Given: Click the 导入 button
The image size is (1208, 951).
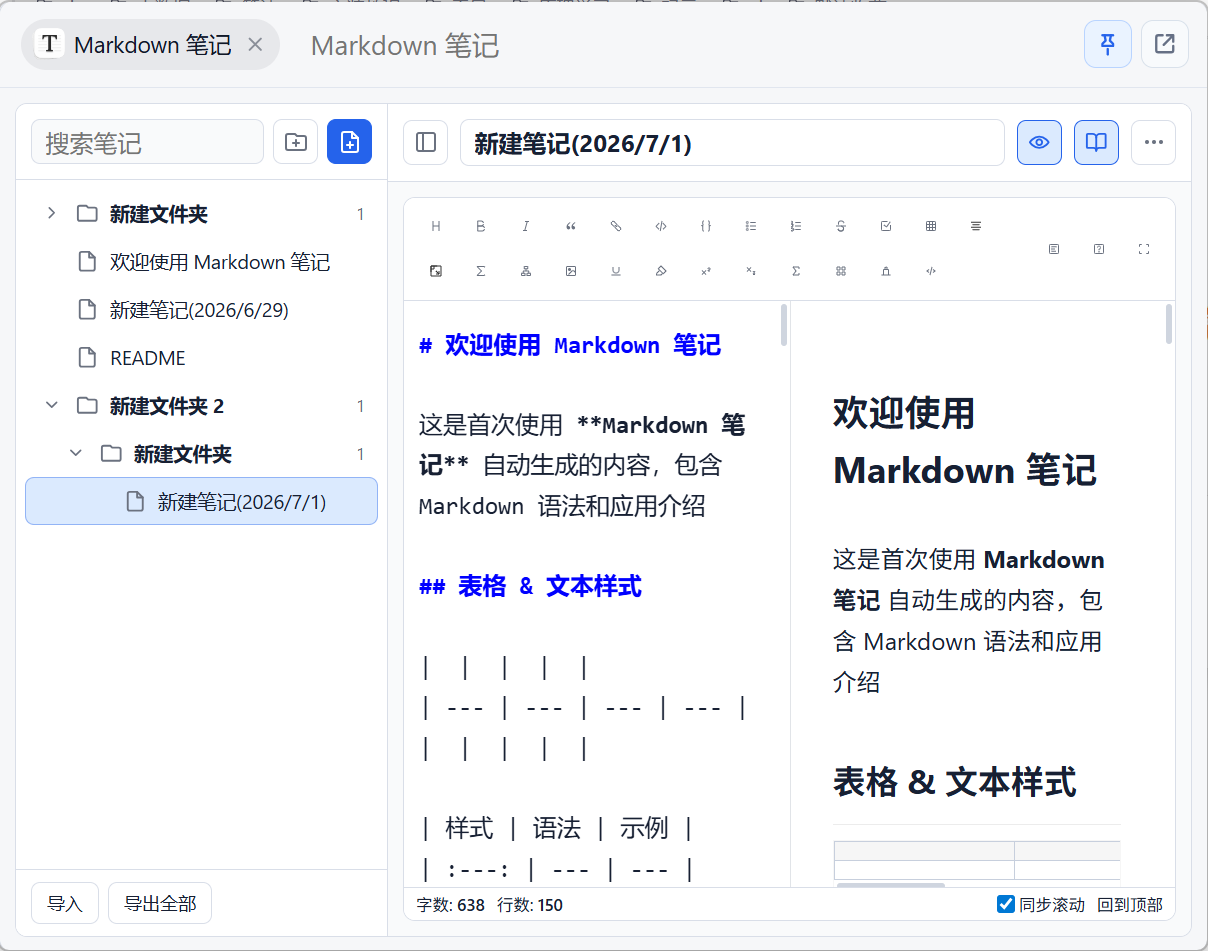Looking at the screenshot, I should 65,904.
